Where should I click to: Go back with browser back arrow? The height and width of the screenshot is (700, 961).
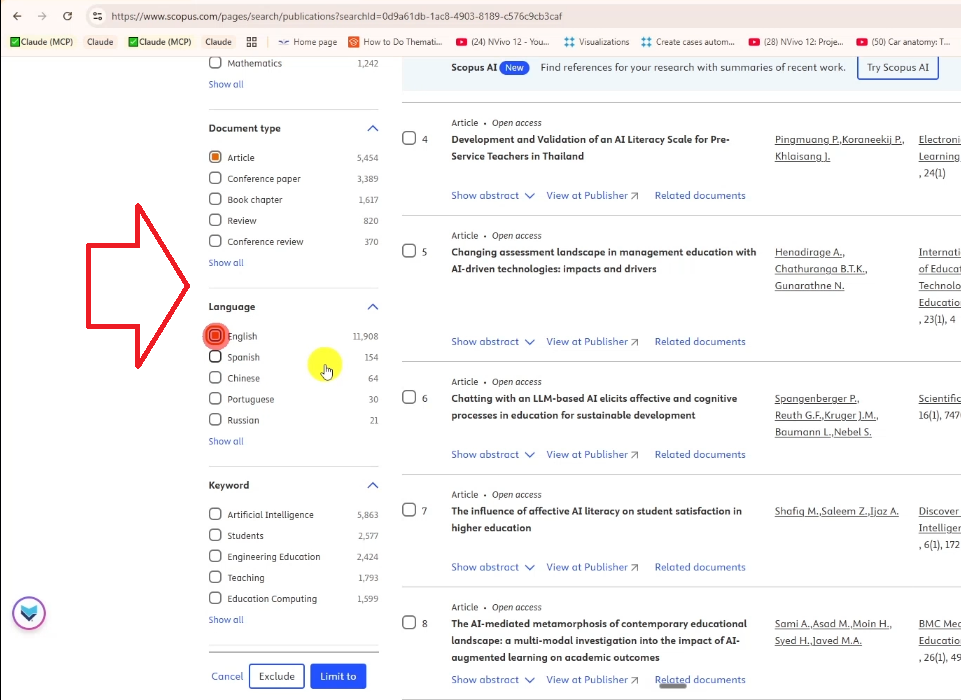pos(17,17)
